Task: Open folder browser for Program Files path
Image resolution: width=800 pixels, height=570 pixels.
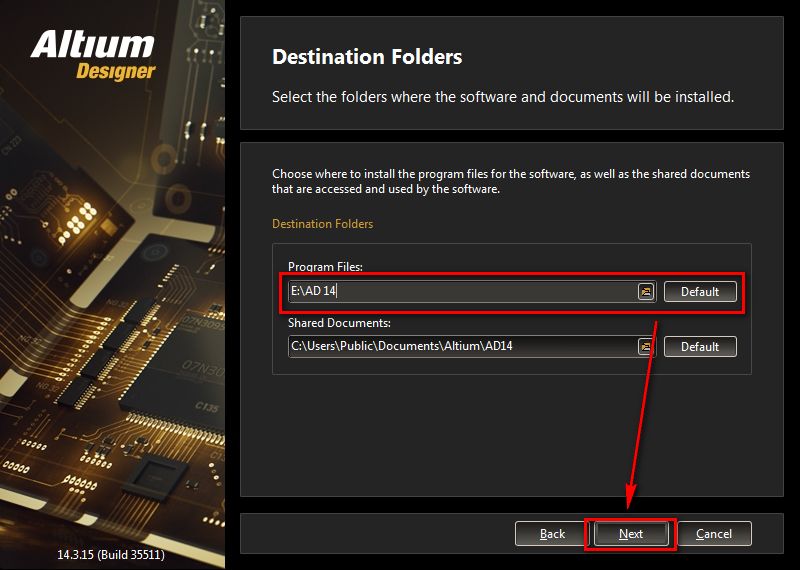Action: [646, 291]
